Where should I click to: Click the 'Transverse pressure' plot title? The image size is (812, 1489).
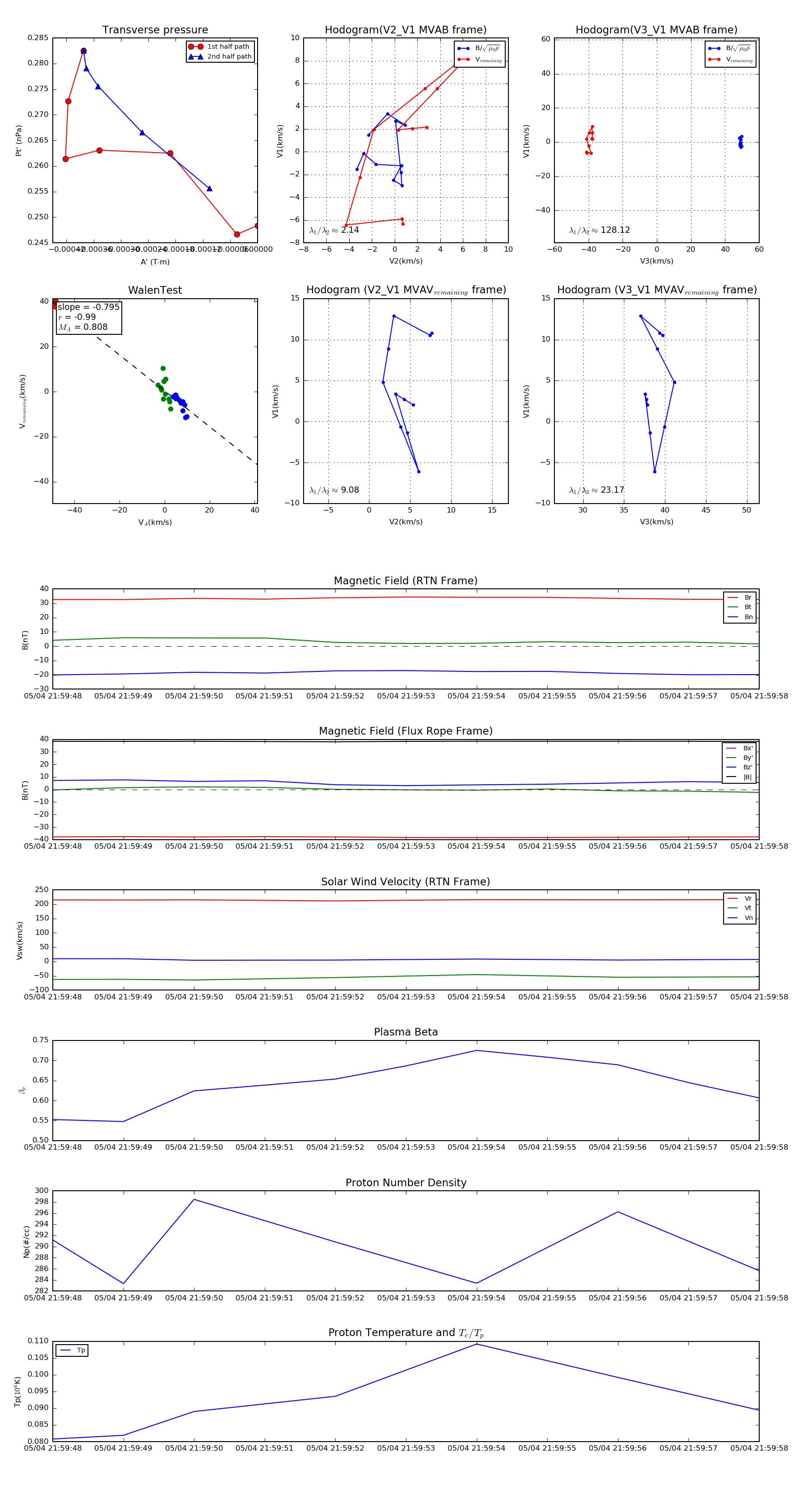pos(155,30)
